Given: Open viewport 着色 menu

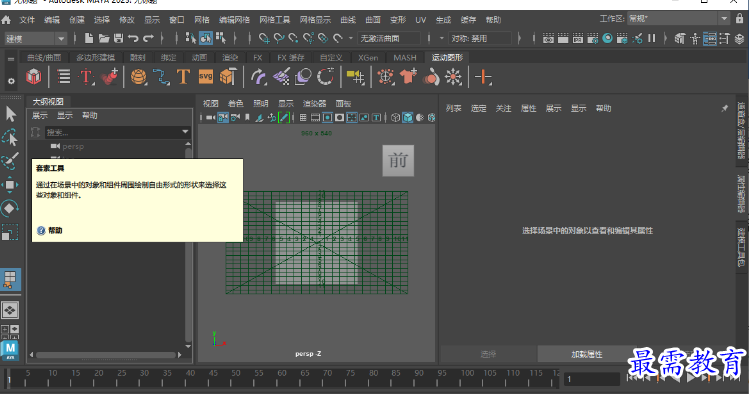Looking at the screenshot, I should click(235, 104).
